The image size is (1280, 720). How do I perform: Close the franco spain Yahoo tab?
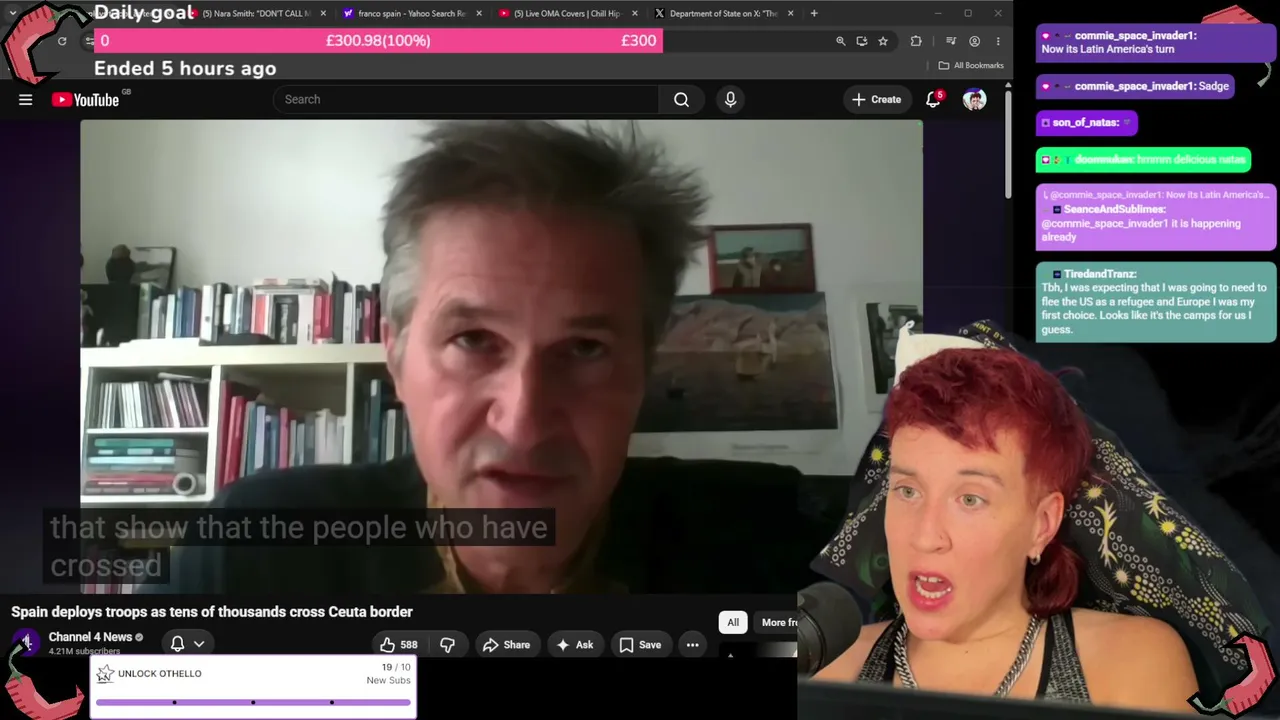479,13
